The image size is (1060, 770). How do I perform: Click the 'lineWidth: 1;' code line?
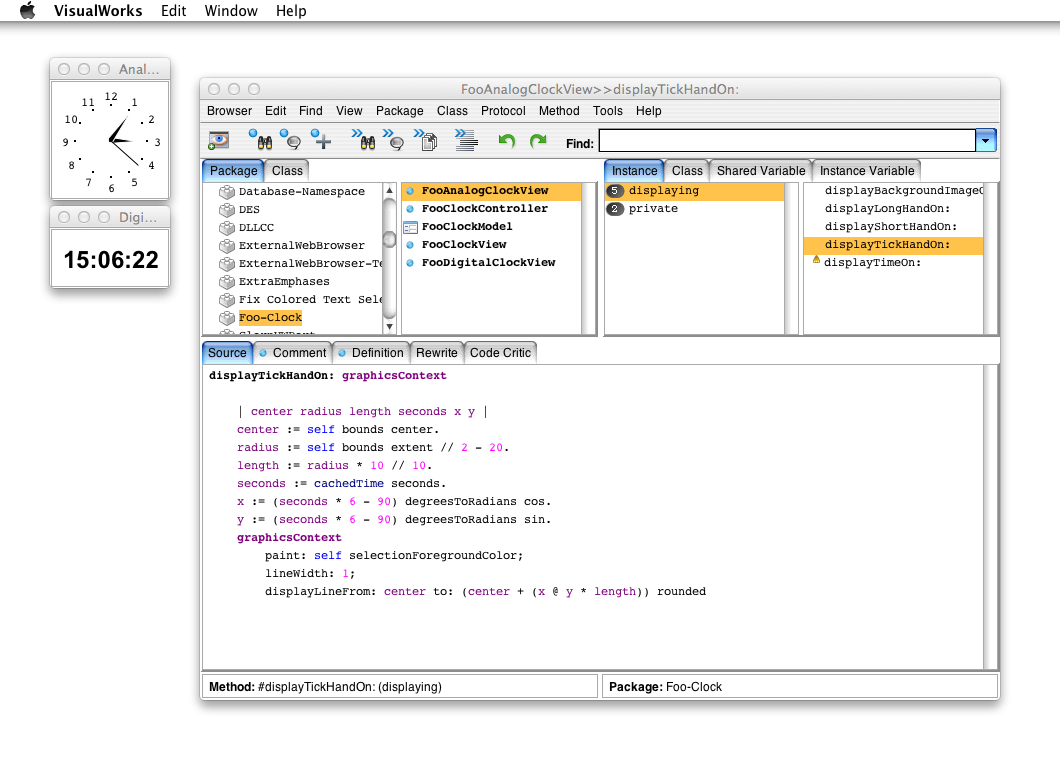pyautogui.click(x=310, y=573)
